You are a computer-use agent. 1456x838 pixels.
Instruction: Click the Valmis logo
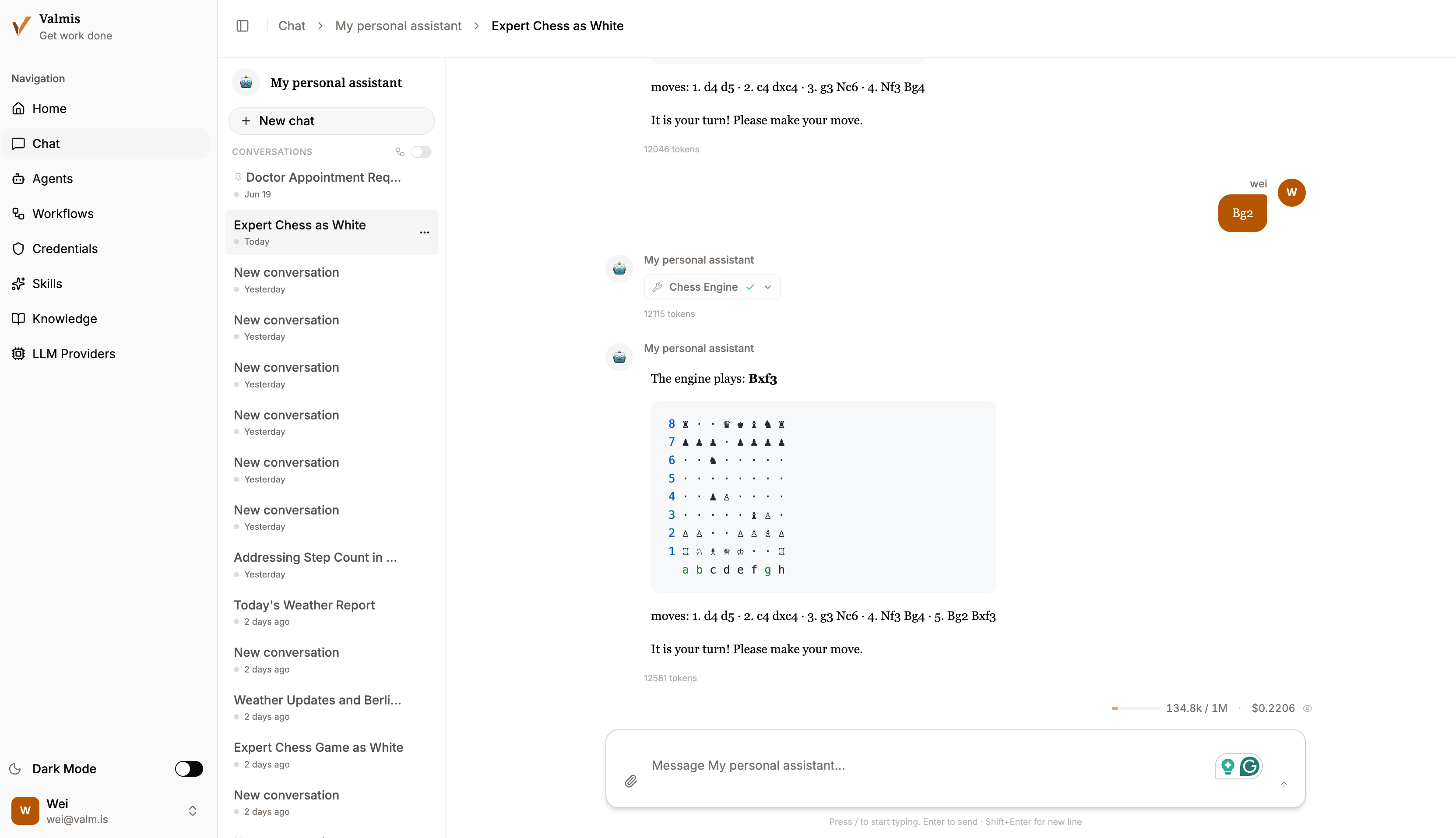click(21, 26)
